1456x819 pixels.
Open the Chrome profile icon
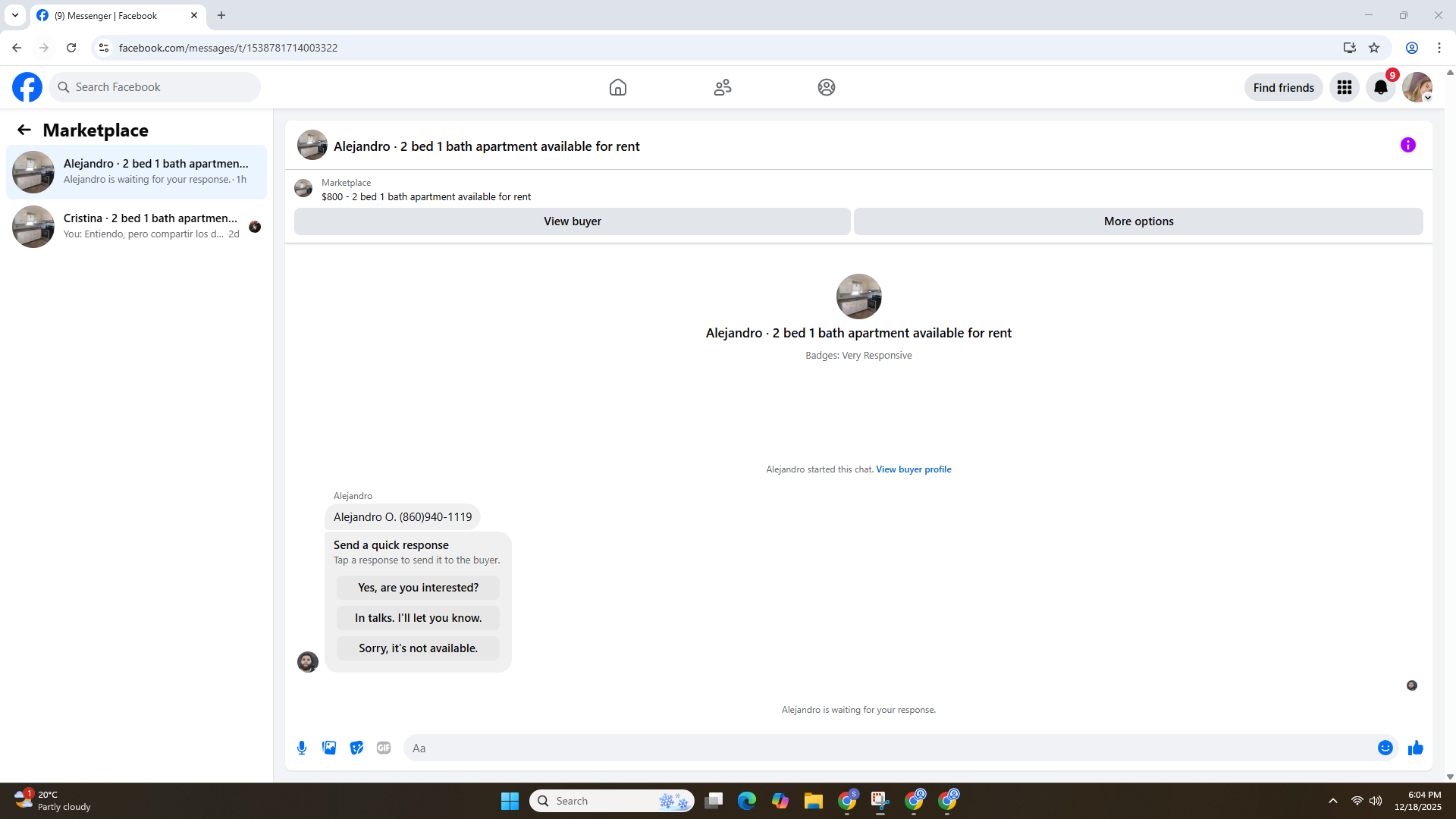pyautogui.click(x=1412, y=48)
